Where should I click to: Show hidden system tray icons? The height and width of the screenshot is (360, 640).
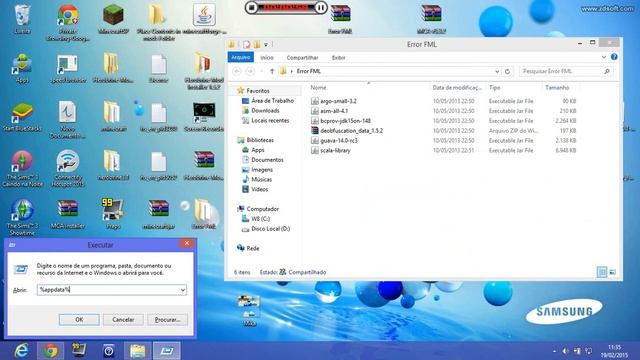tap(554, 351)
